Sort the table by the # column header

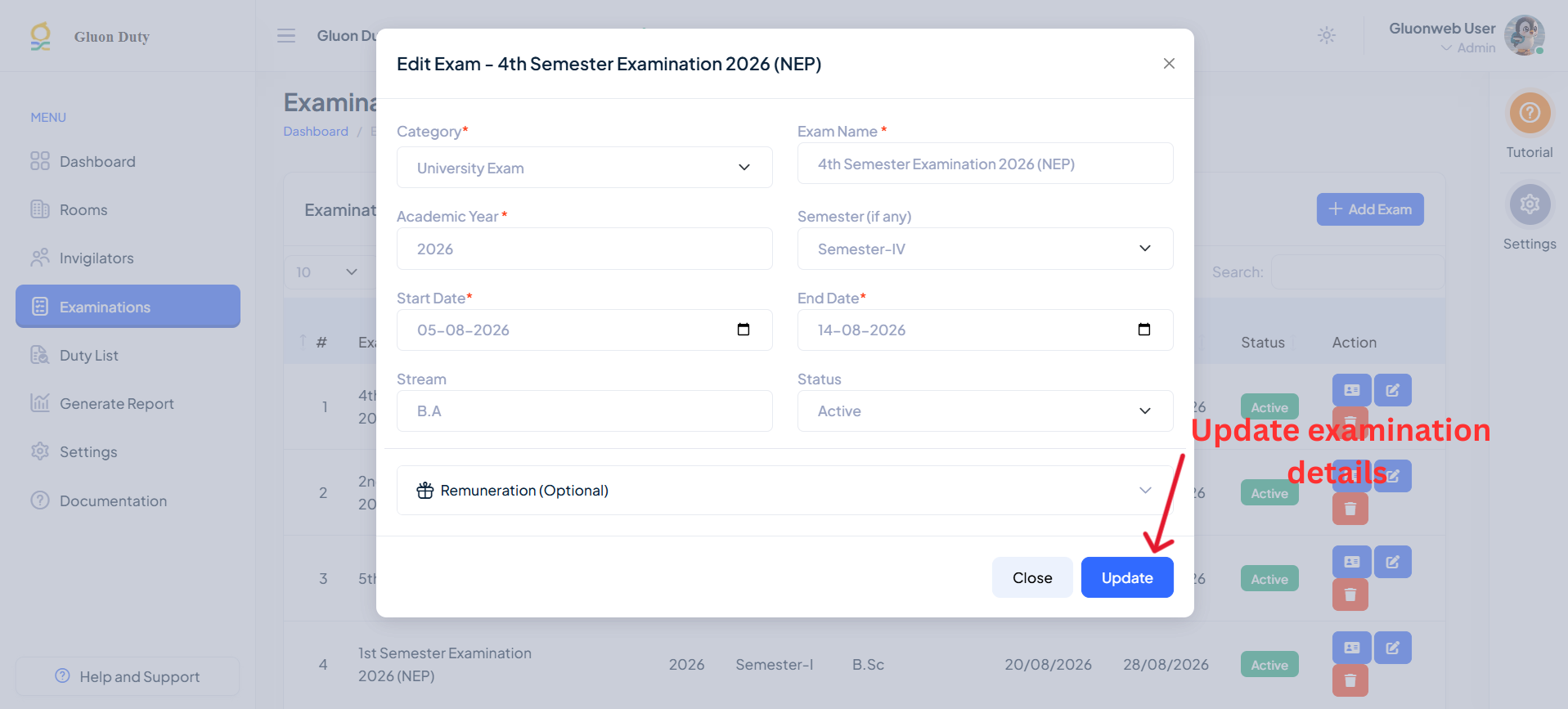point(321,343)
